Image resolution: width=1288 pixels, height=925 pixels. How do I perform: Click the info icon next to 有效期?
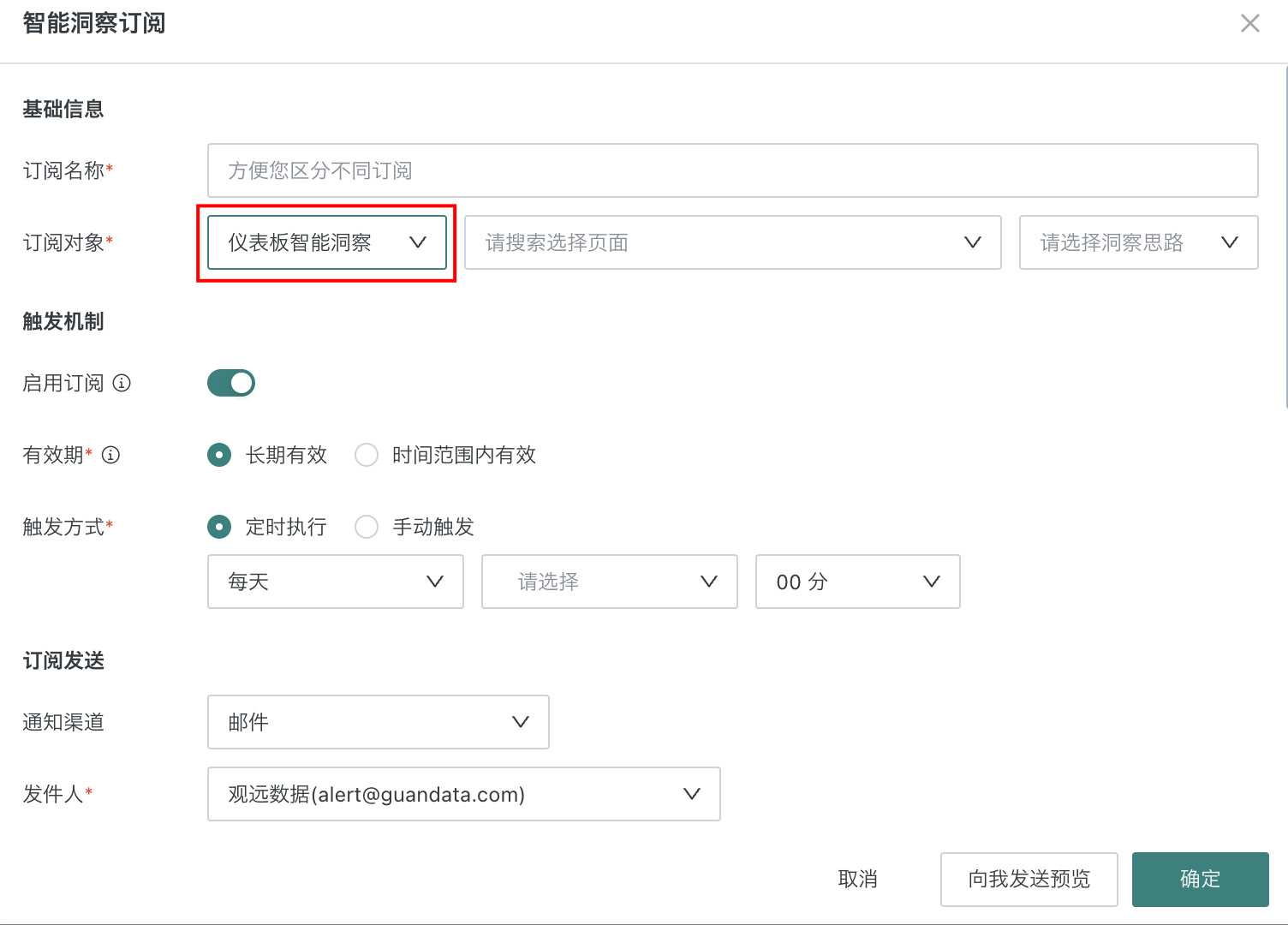pyautogui.click(x=110, y=455)
